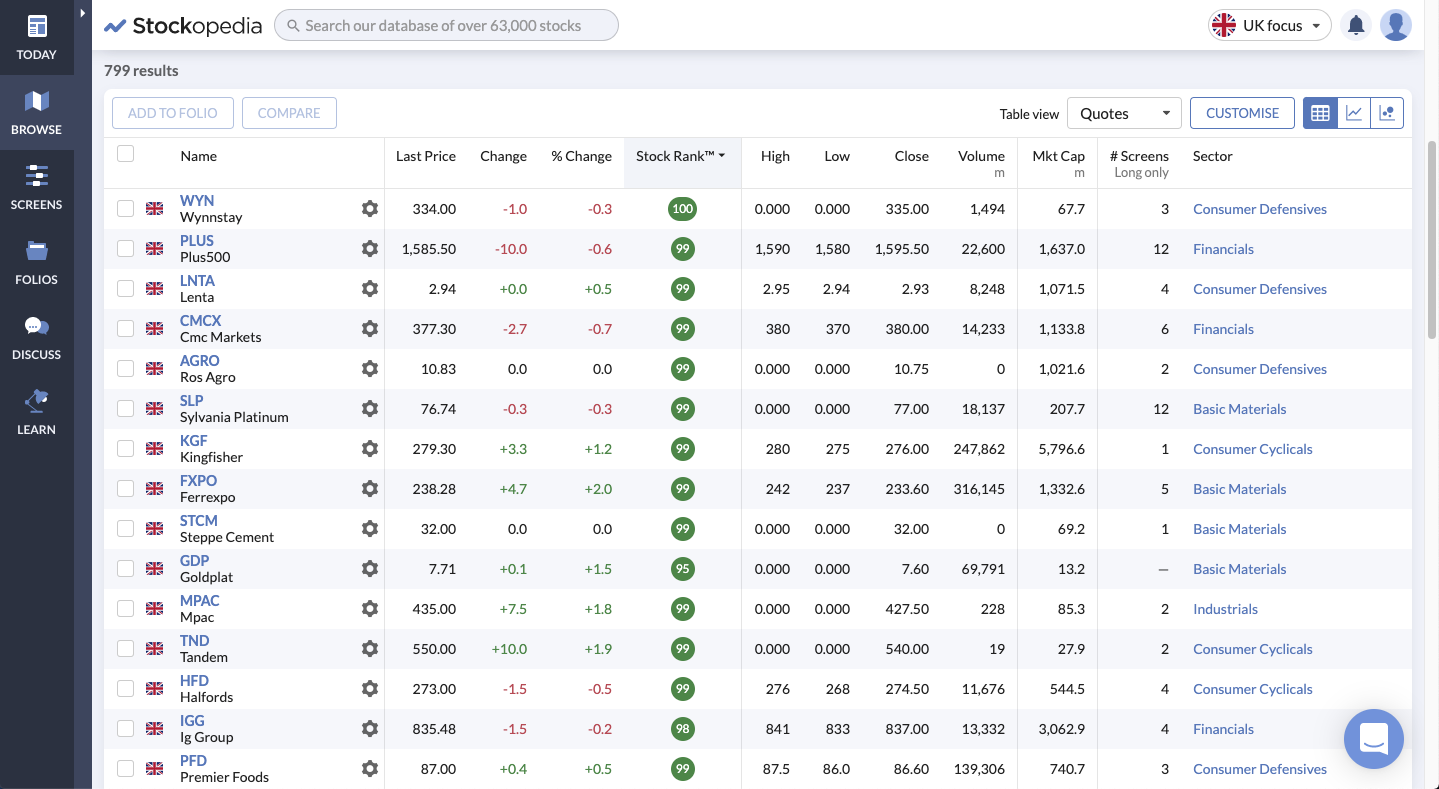Switch to table grid view
Viewport: 1439px width, 789px height.
pyautogui.click(x=1320, y=113)
